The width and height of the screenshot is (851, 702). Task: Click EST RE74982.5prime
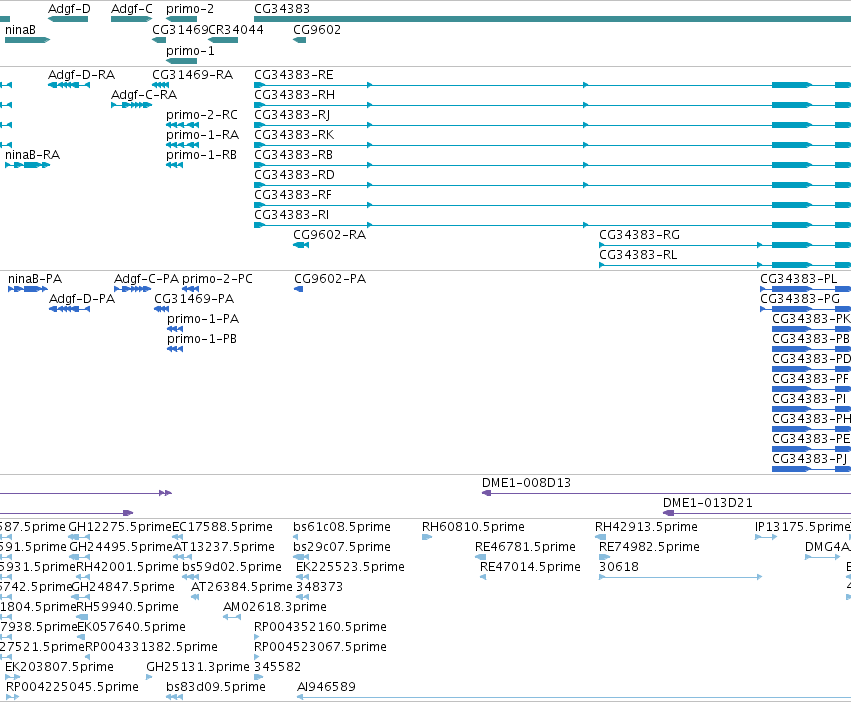click(x=649, y=547)
